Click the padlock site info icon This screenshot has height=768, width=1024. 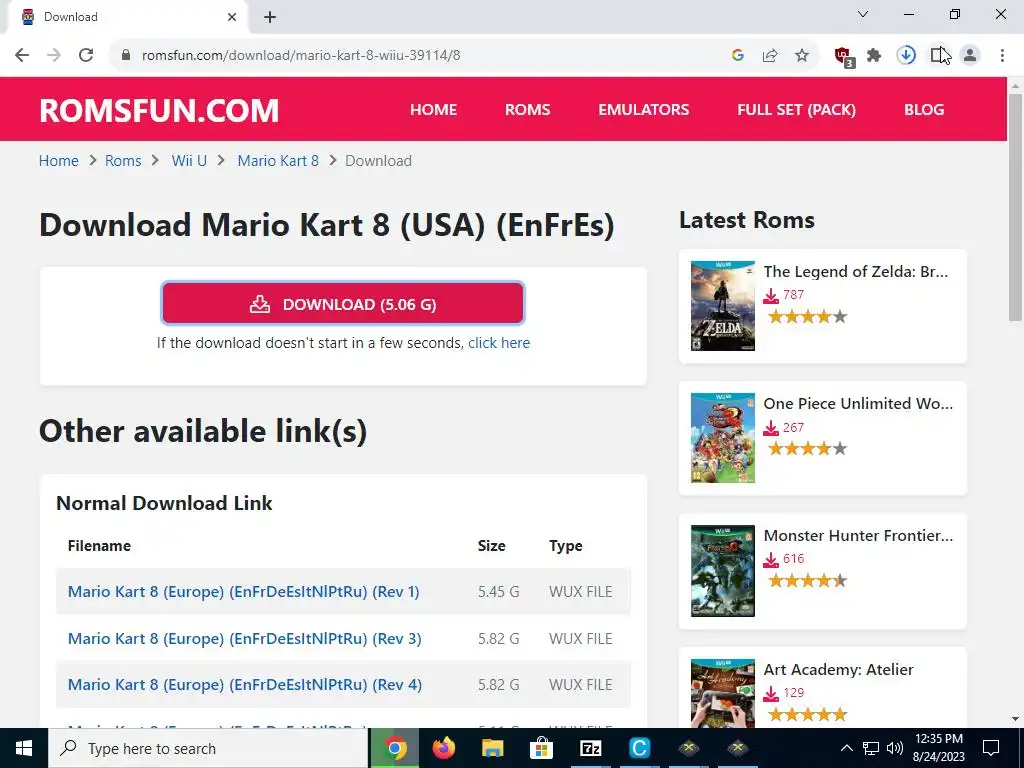[x=126, y=55]
